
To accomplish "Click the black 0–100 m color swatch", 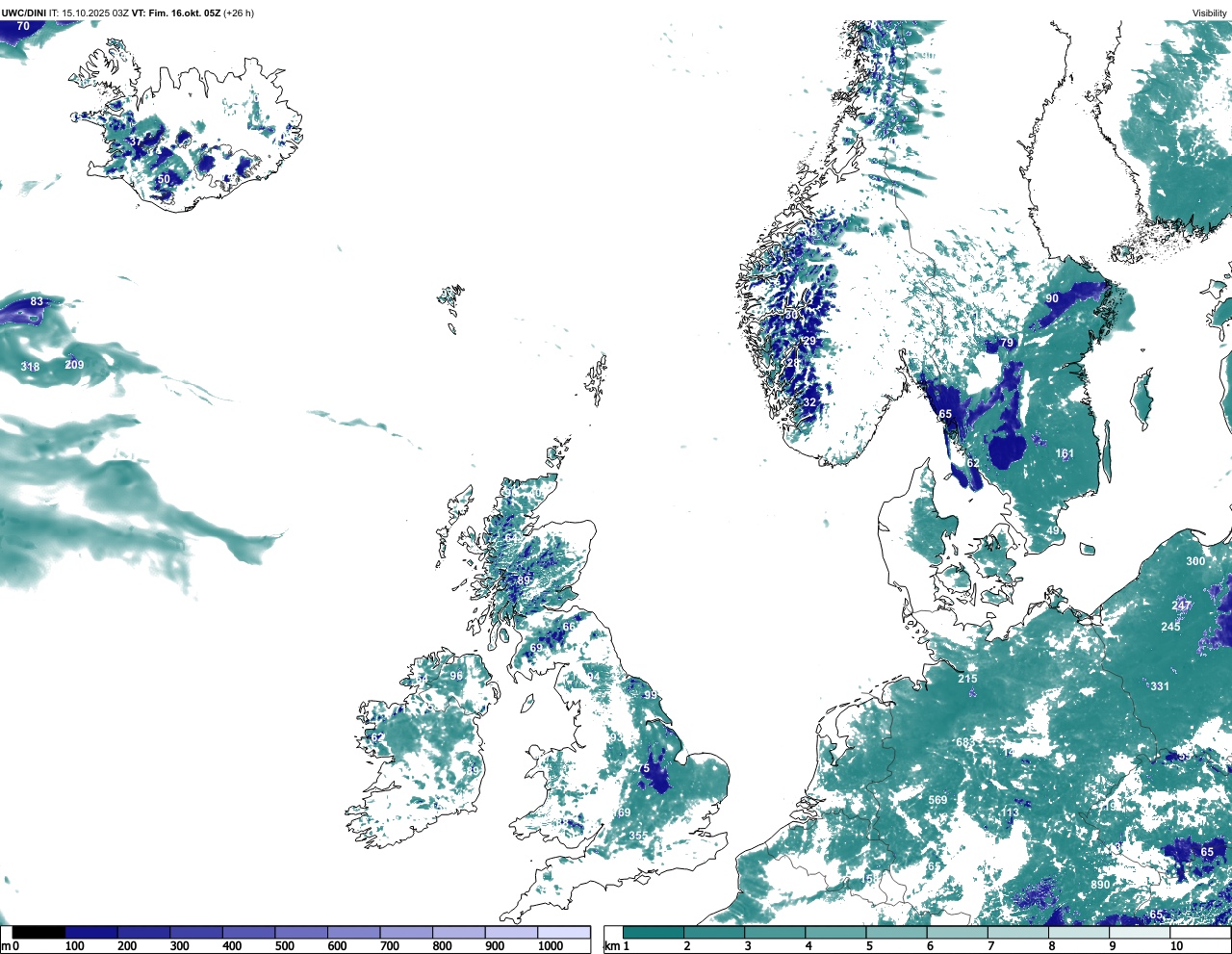I will [x=38, y=932].
